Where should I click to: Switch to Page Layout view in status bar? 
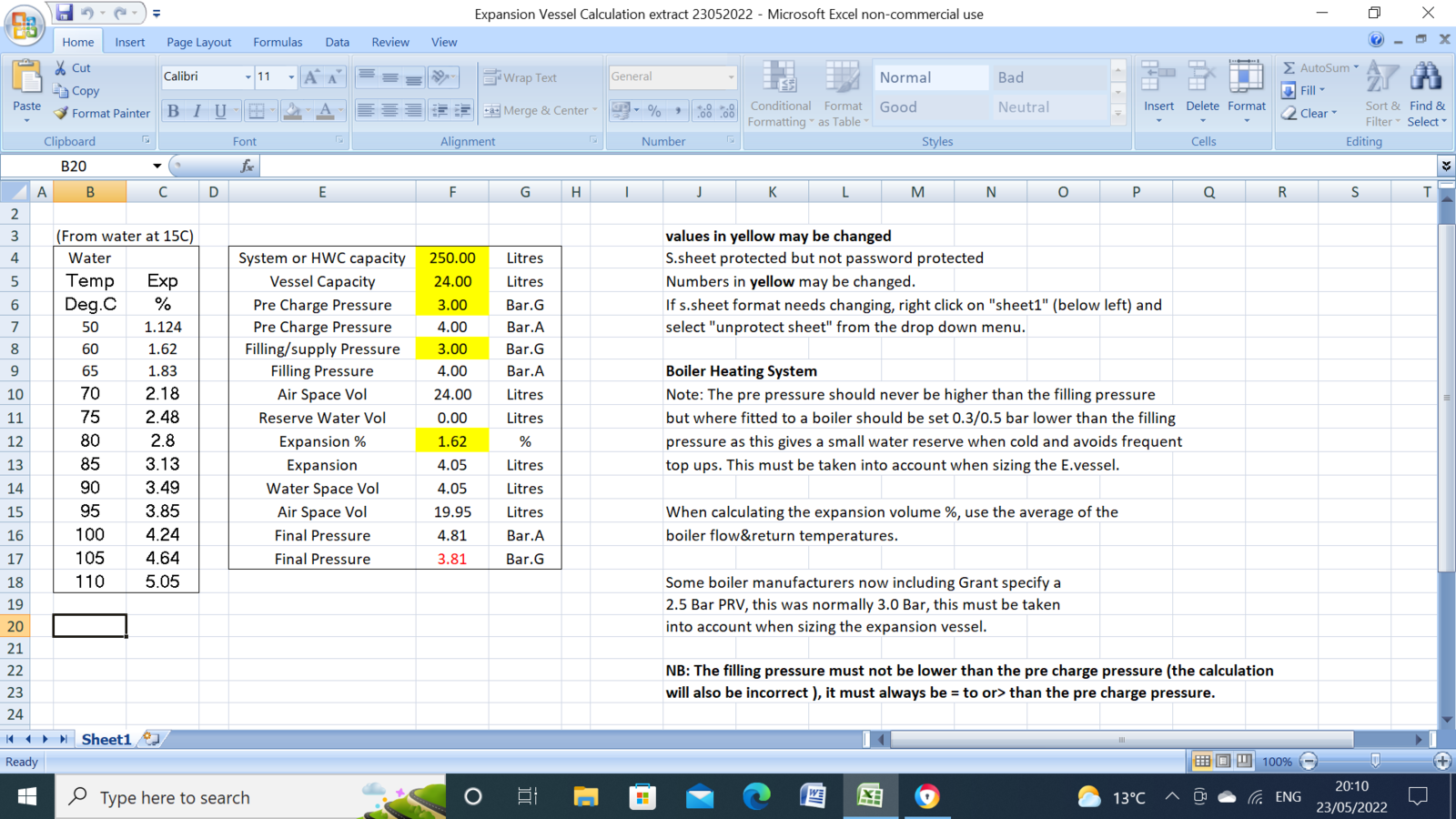1223,761
